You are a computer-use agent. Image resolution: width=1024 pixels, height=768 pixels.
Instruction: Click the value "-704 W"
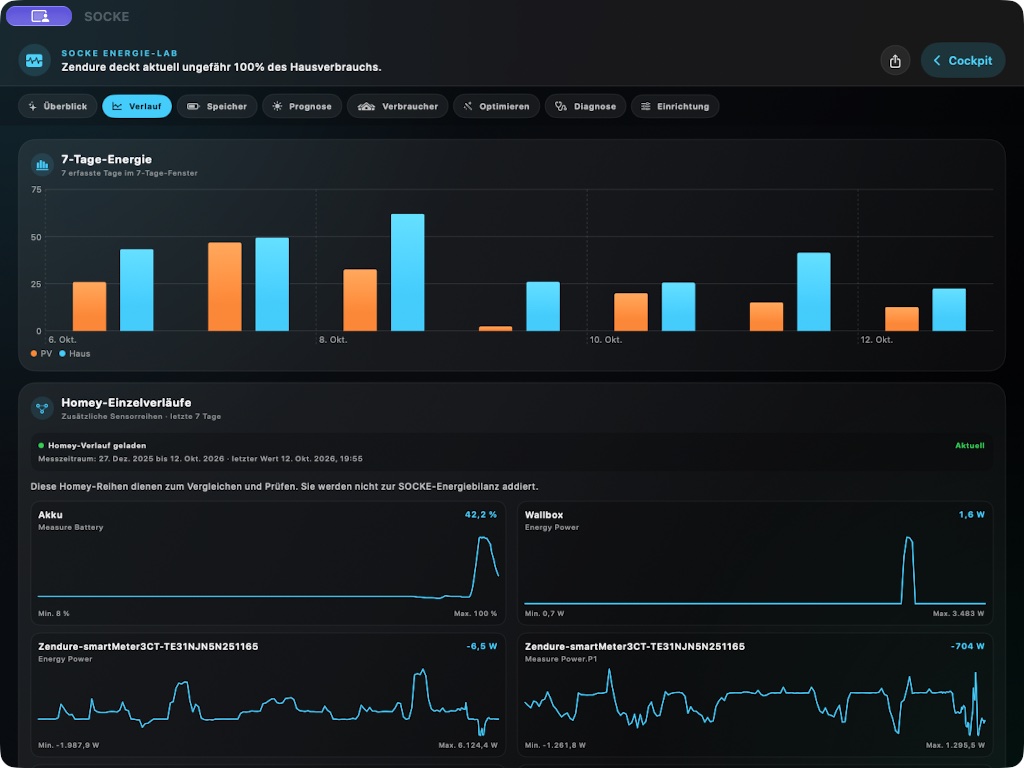pos(968,647)
